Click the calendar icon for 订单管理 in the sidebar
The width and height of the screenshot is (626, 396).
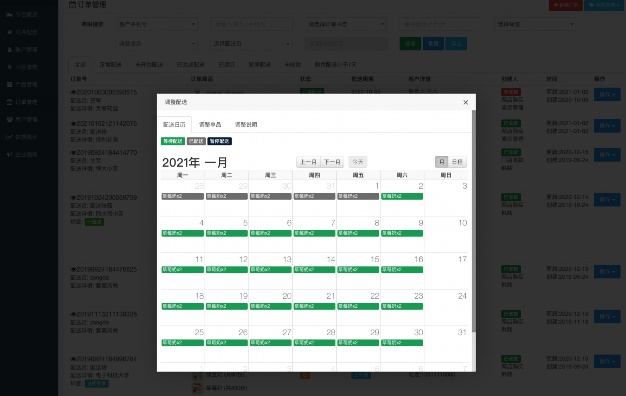10,102
